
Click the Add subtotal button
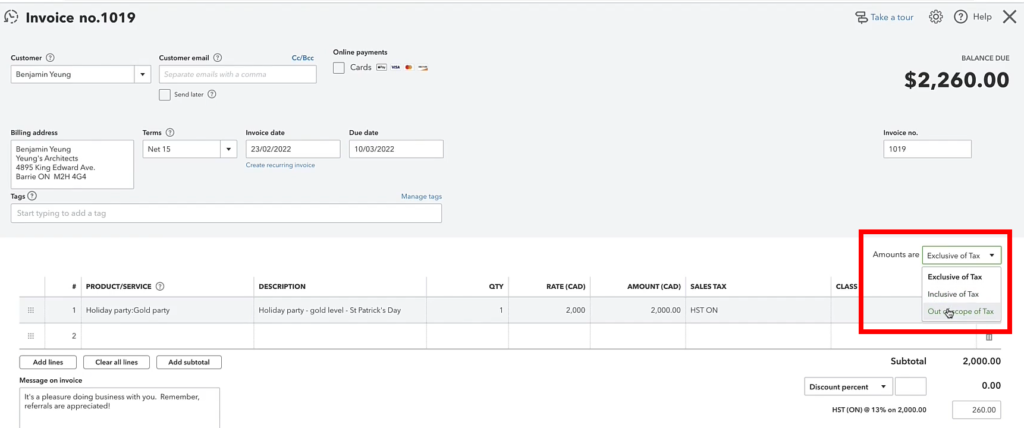189,362
